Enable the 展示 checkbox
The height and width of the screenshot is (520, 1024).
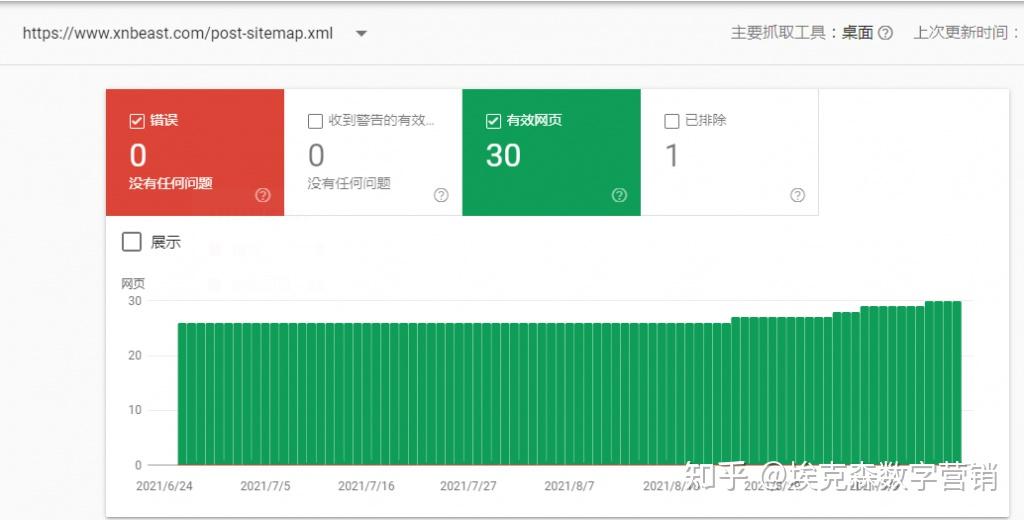[132, 242]
